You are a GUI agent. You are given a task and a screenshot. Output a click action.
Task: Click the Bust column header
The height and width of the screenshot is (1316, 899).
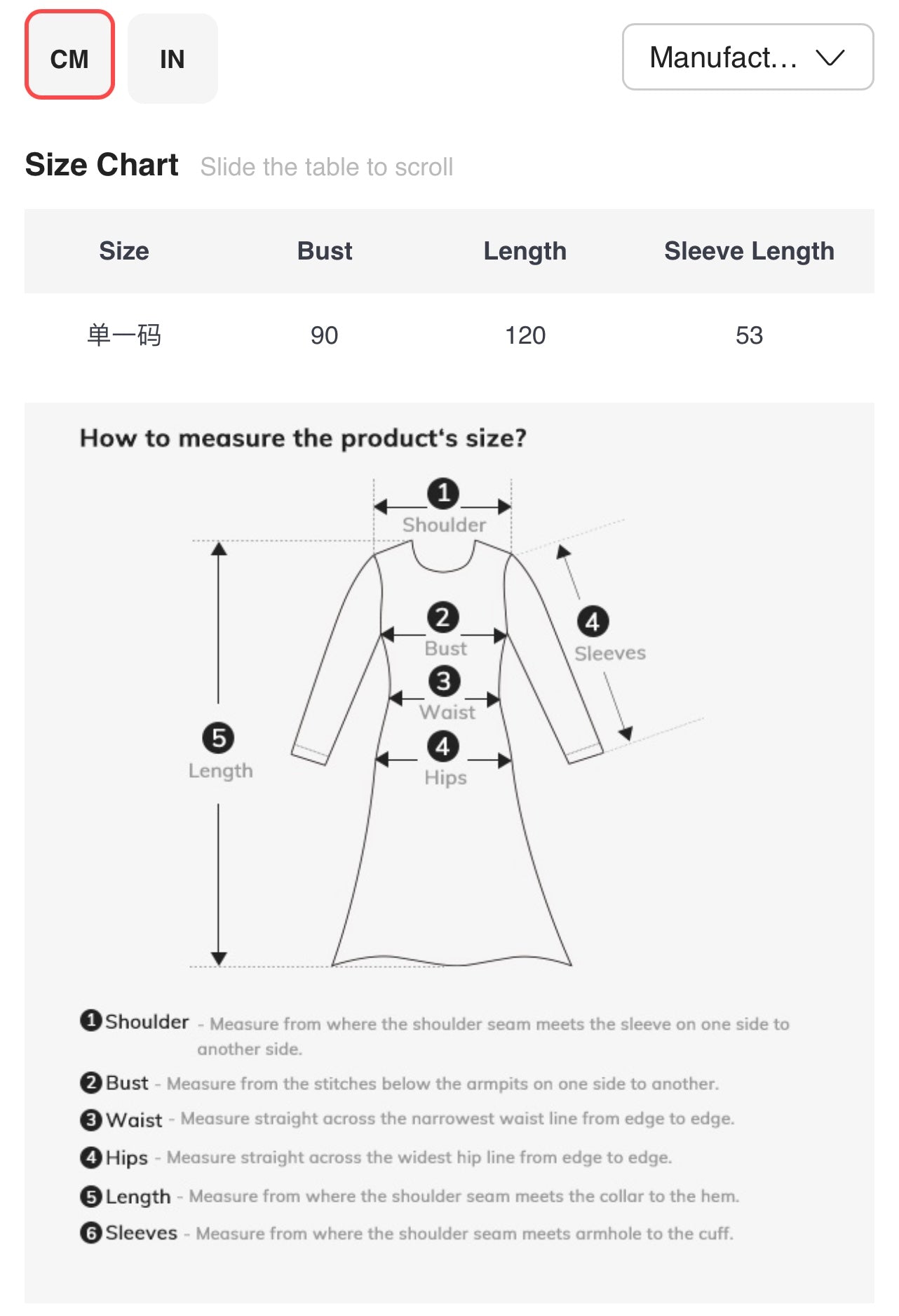tap(324, 251)
